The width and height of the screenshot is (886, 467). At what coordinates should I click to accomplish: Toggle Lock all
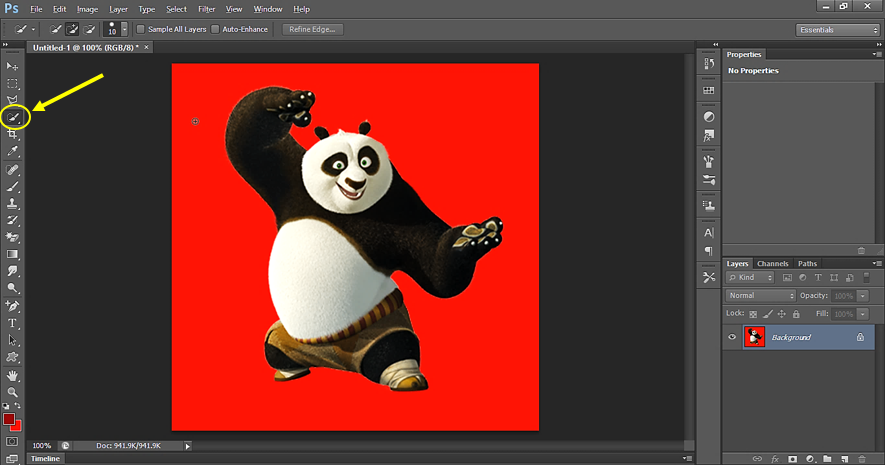click(796, 314)
